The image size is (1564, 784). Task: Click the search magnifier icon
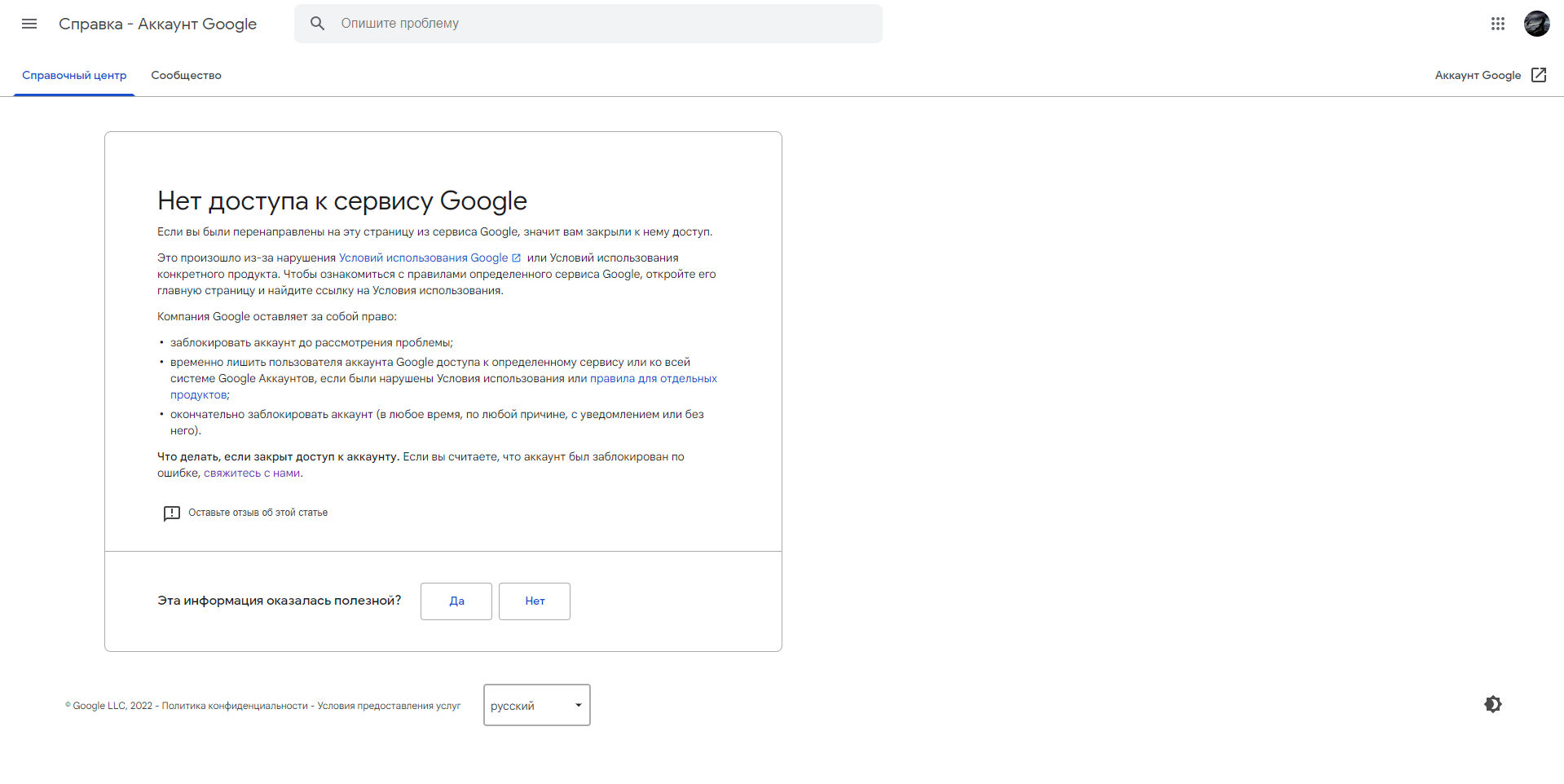coord(318,24)
